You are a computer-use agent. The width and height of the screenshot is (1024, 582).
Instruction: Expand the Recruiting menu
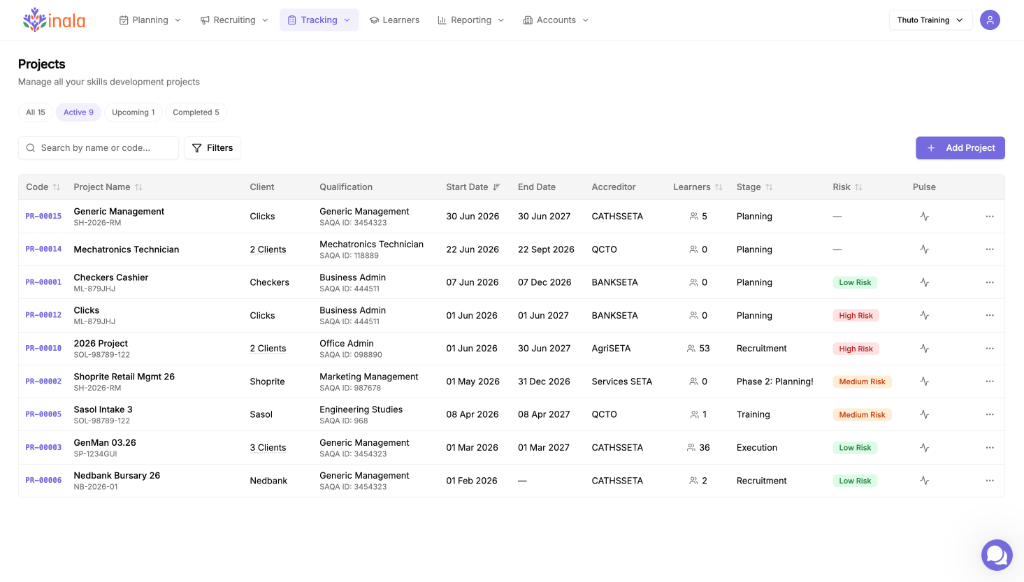(234, 20)
